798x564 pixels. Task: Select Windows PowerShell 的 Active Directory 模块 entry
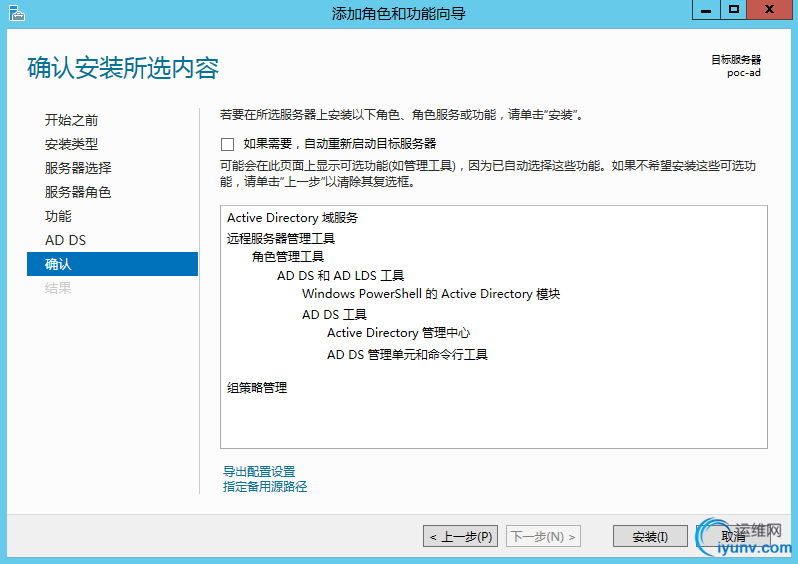click(431, 294)
